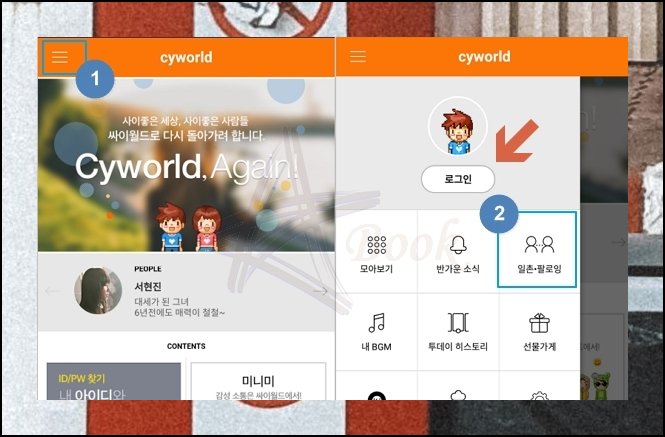This screenshot has height=437, width=665.
Task: Tap the 서현진 PEOPLE profile photo
Action: point(98,291)
